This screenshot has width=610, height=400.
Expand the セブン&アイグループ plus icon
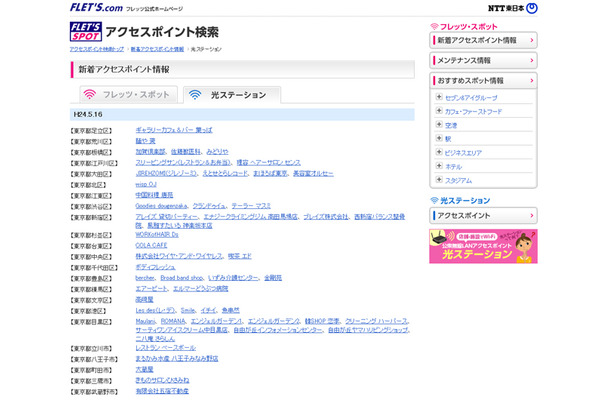tap(439, 96)
